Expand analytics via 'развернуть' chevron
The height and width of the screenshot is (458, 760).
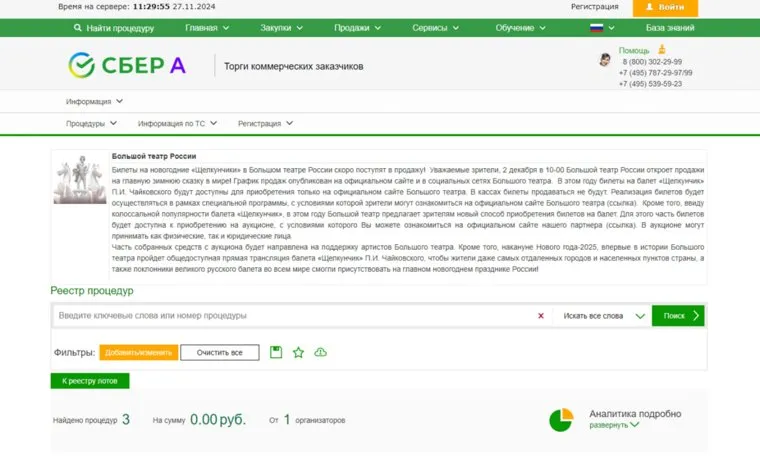615,425
